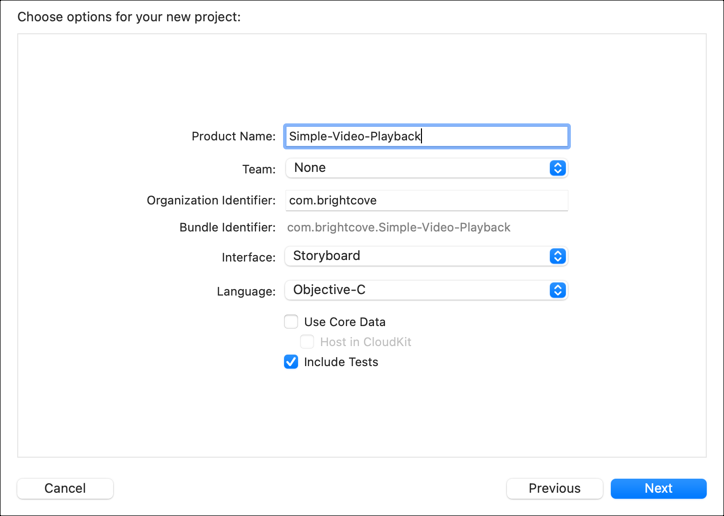Image resolution: width=724 pixels, height=516 pixels.
Task: Click the Product Name text field
Action: coord(426,136)
